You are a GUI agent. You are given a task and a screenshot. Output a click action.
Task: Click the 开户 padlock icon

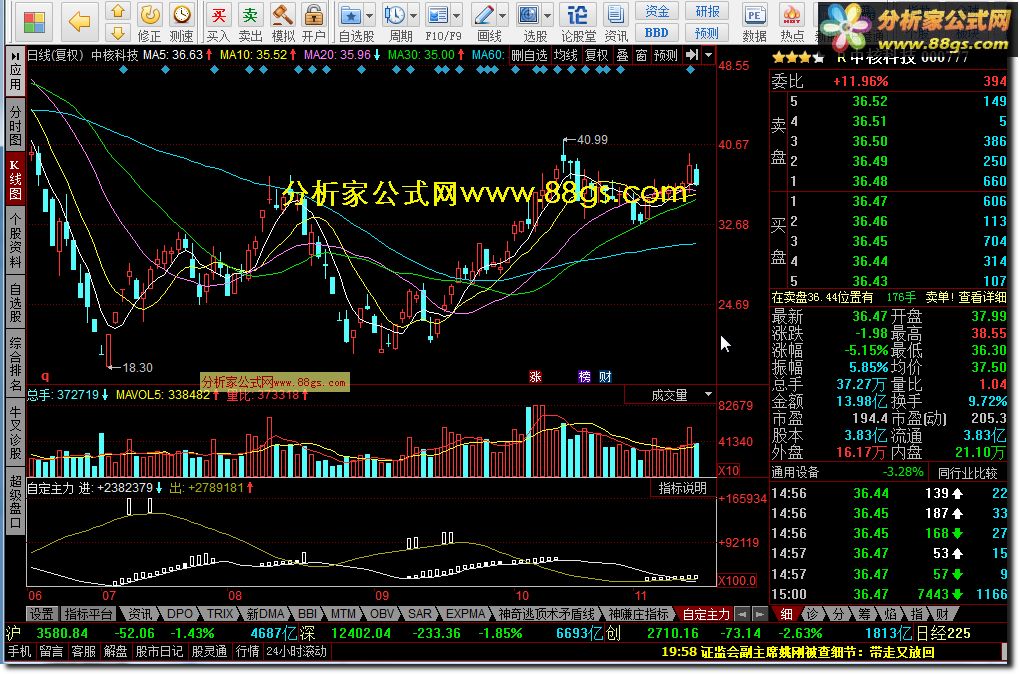[x=314, y=14]
